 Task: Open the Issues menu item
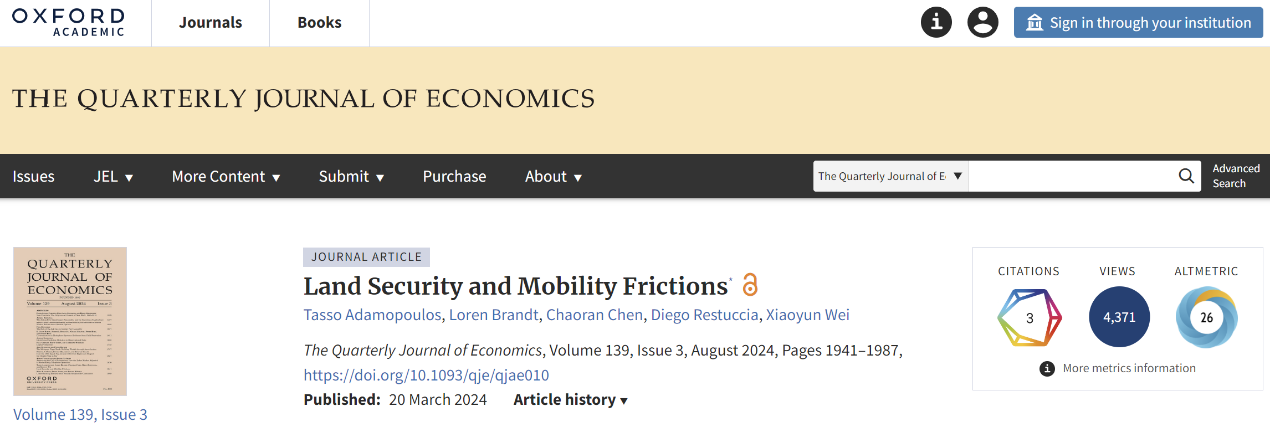click(34, 176)
